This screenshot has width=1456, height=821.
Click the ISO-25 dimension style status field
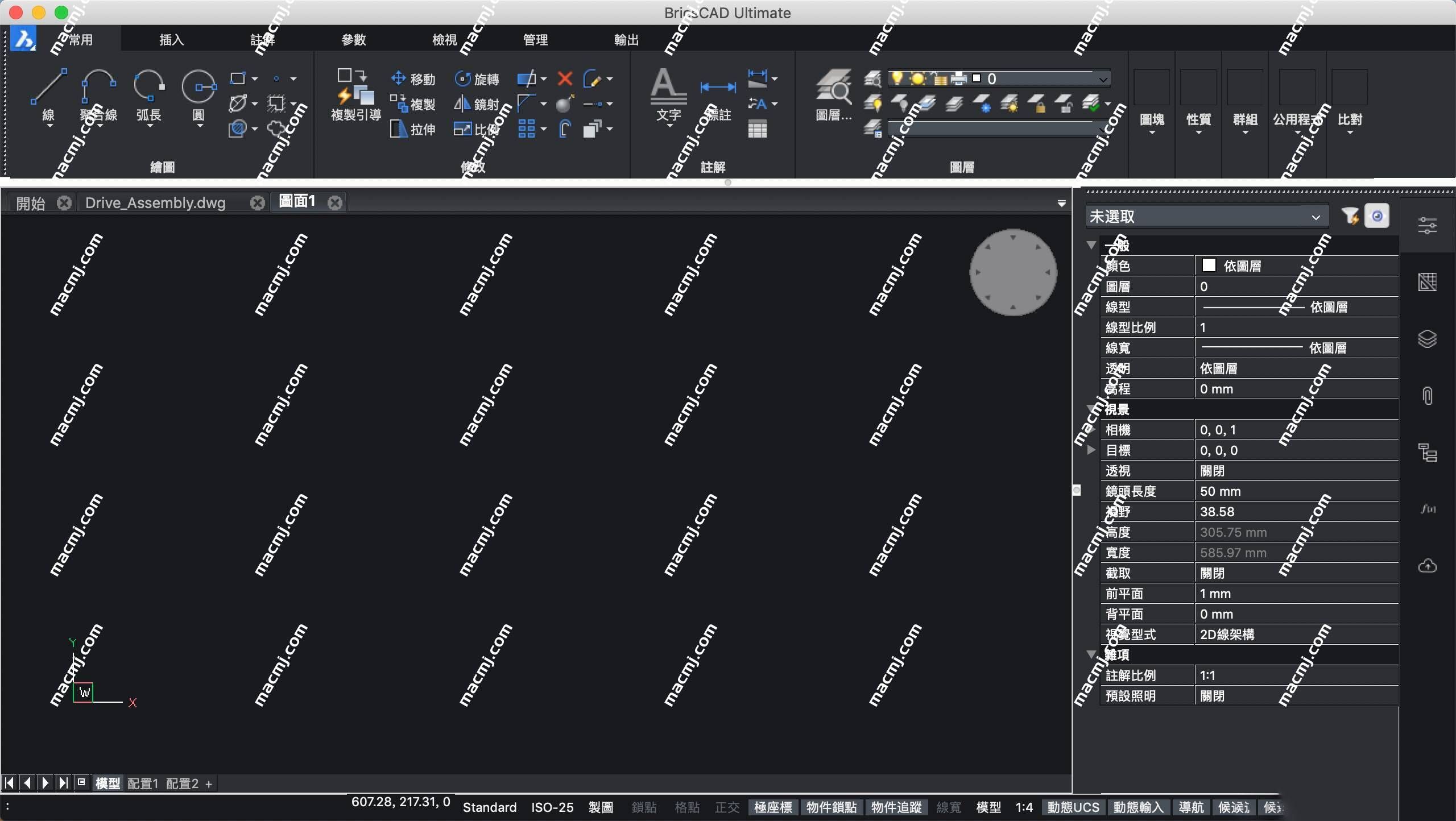pyautogui.click(x=552, y=807)
